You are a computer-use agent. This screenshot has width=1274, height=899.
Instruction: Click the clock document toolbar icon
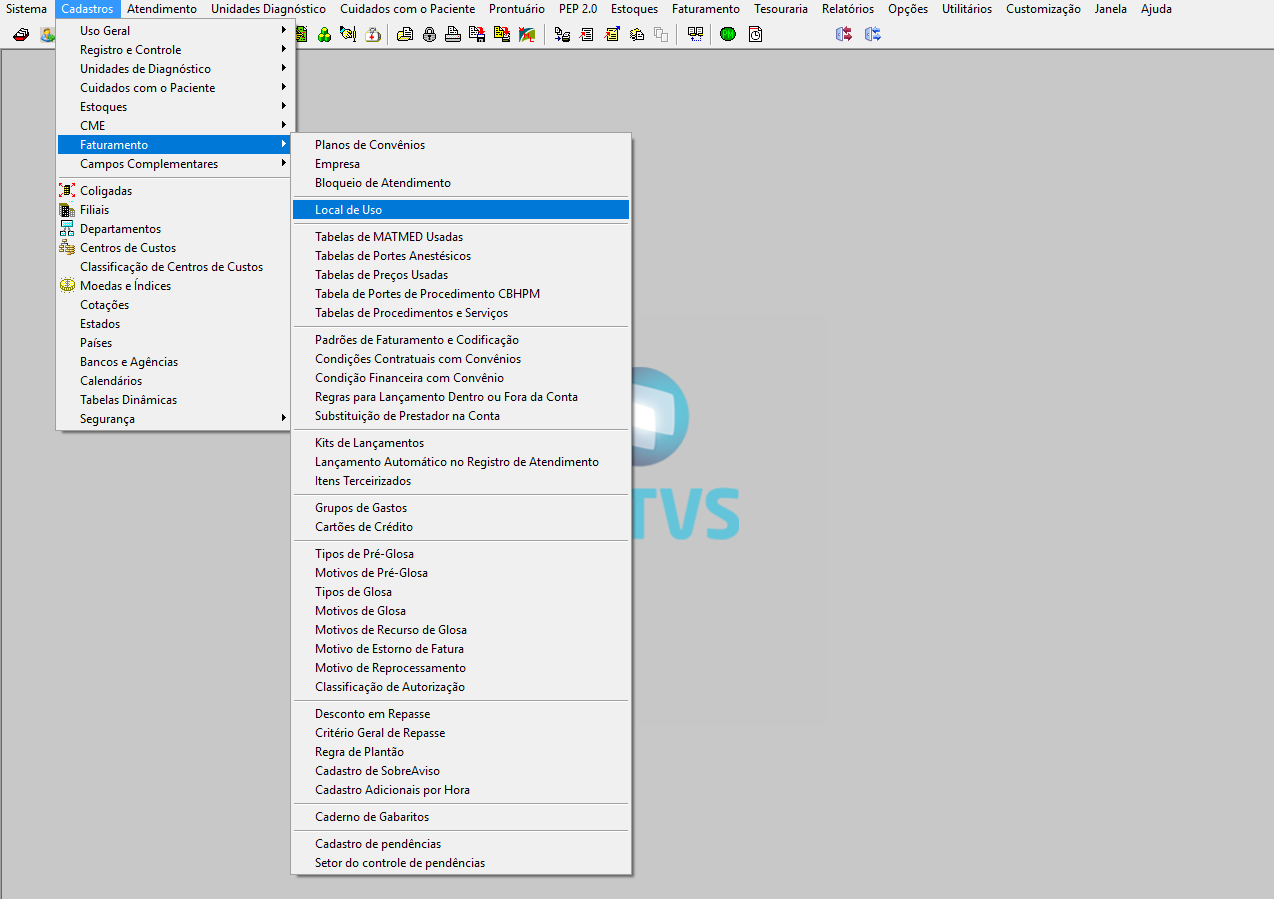coord(755,34)
